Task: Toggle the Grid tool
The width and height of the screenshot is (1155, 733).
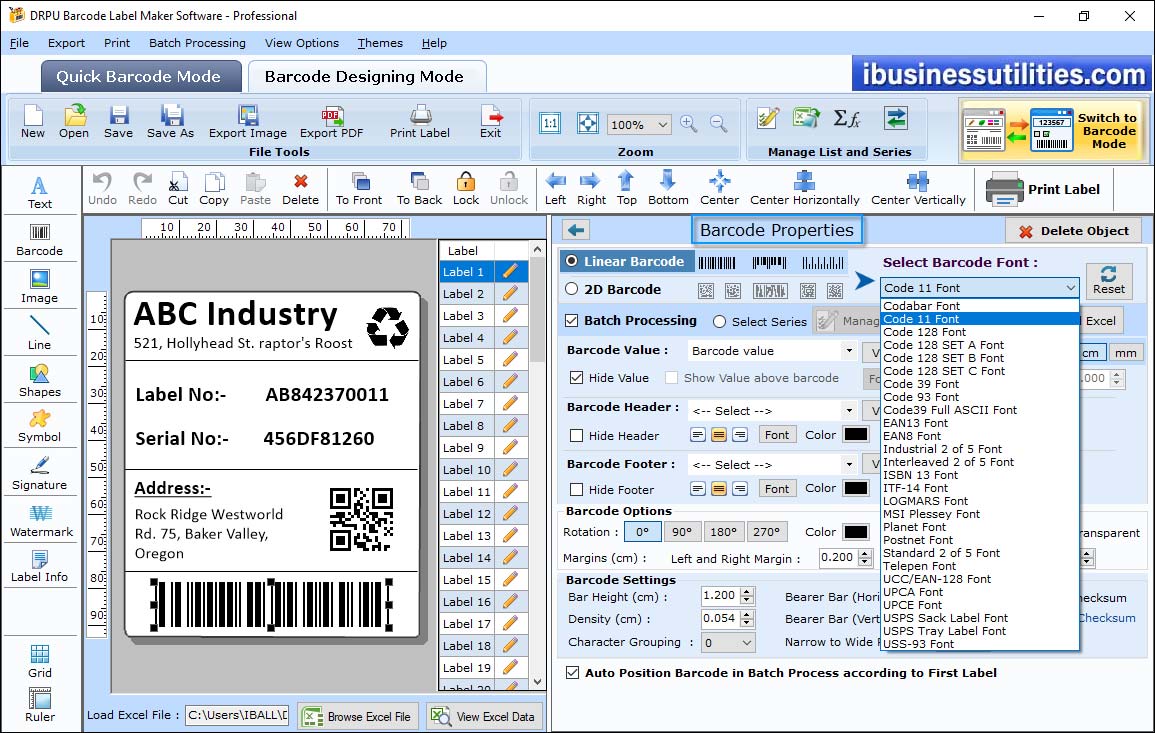Action: (x=40, y=662)
